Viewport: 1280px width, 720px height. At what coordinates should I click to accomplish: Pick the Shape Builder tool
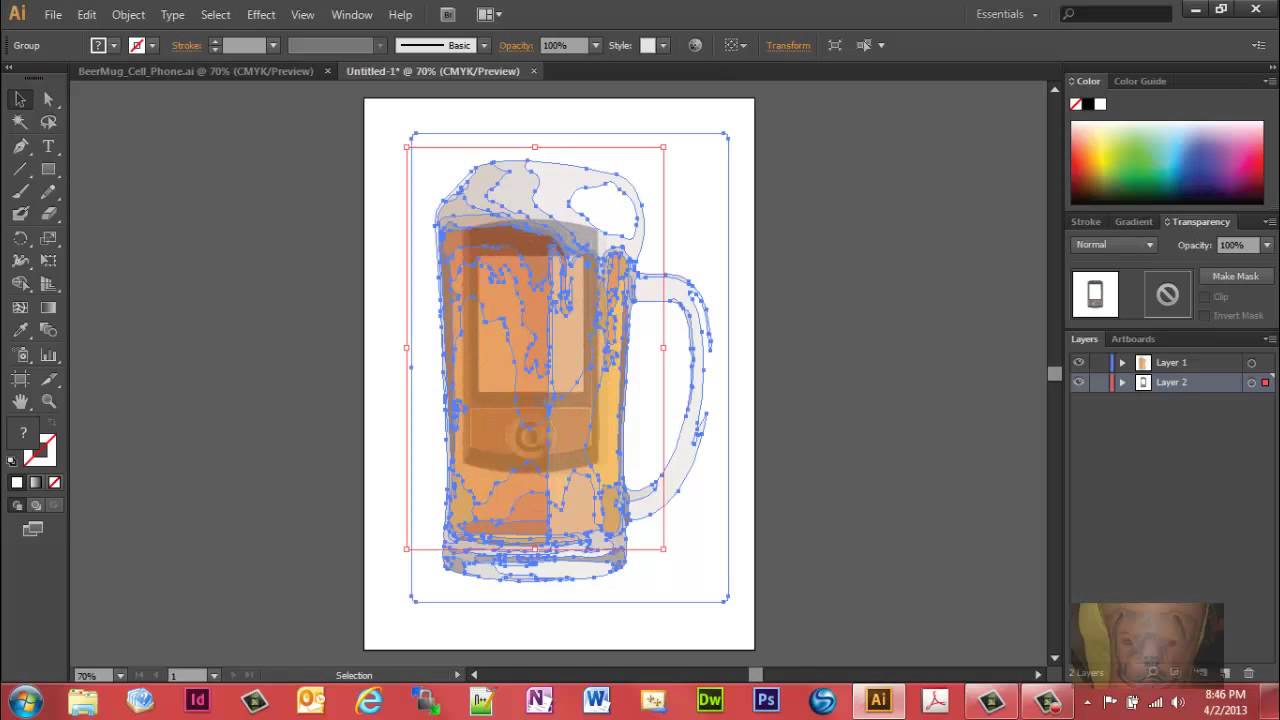click(20, 285)
